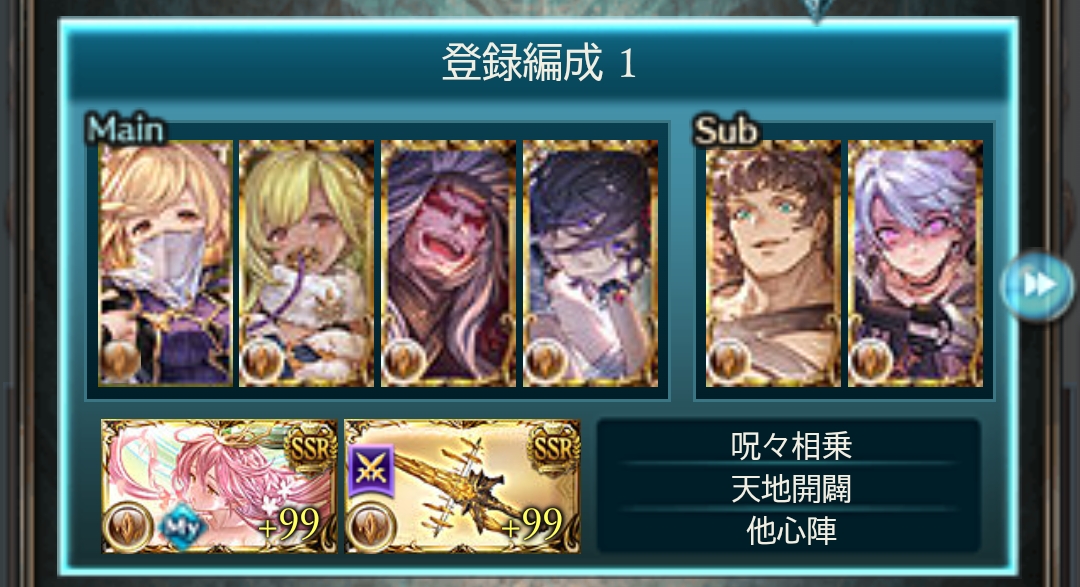Click the purple crossed-swords weapon type icon
Image resolution: width=1080 pixels, height=587 pixels.
[x=371, y=470]
